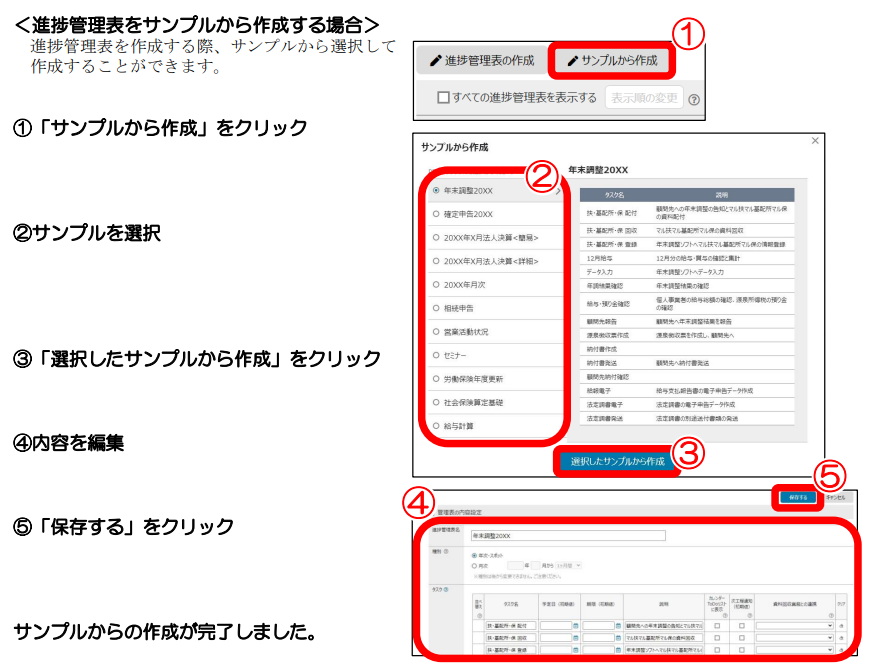This screenshot has height=671, width=870.
Task: Click the help icon beside 表示順の変更
Action: [693, 99]
